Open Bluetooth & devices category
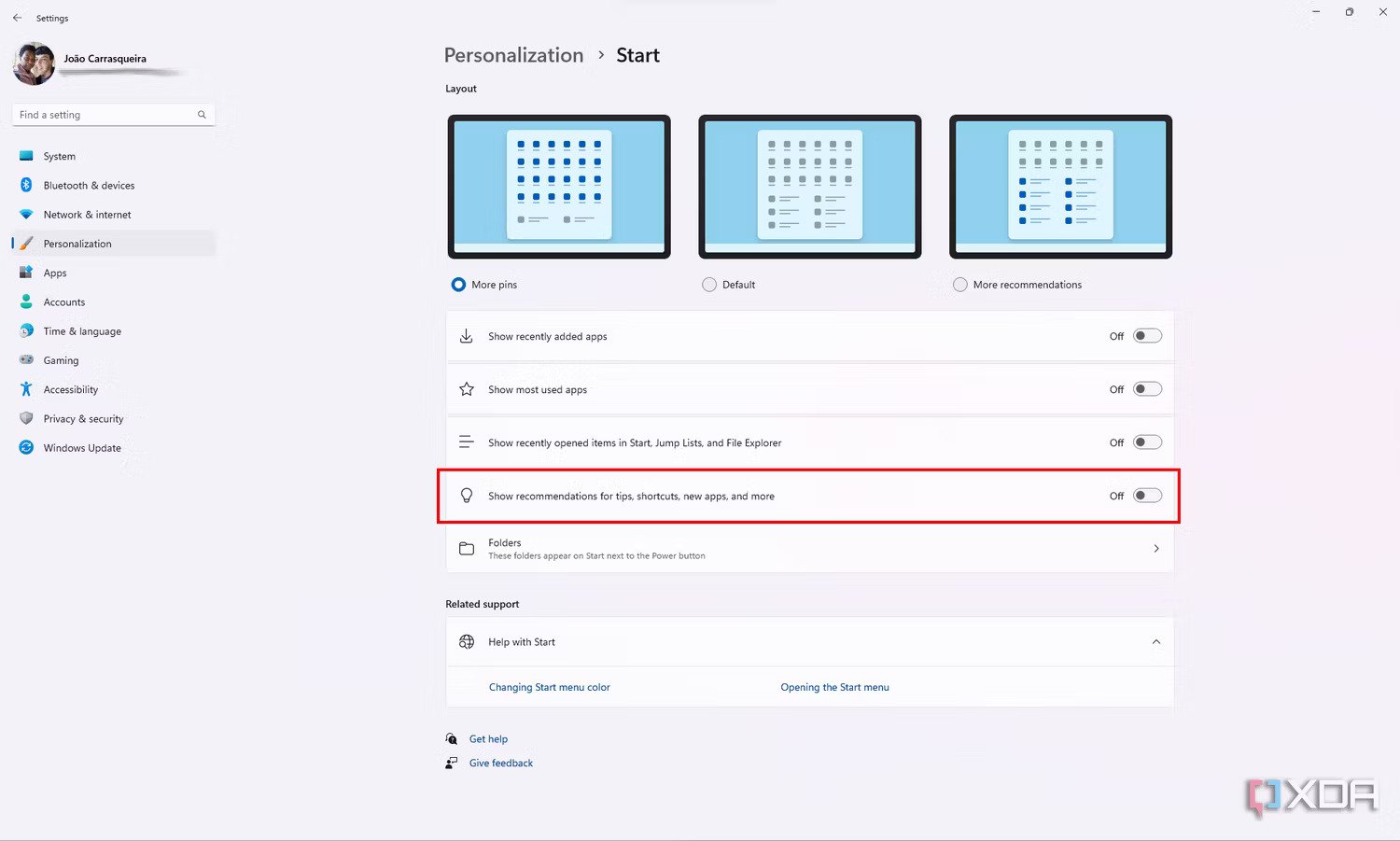 [x=89, y=185]
